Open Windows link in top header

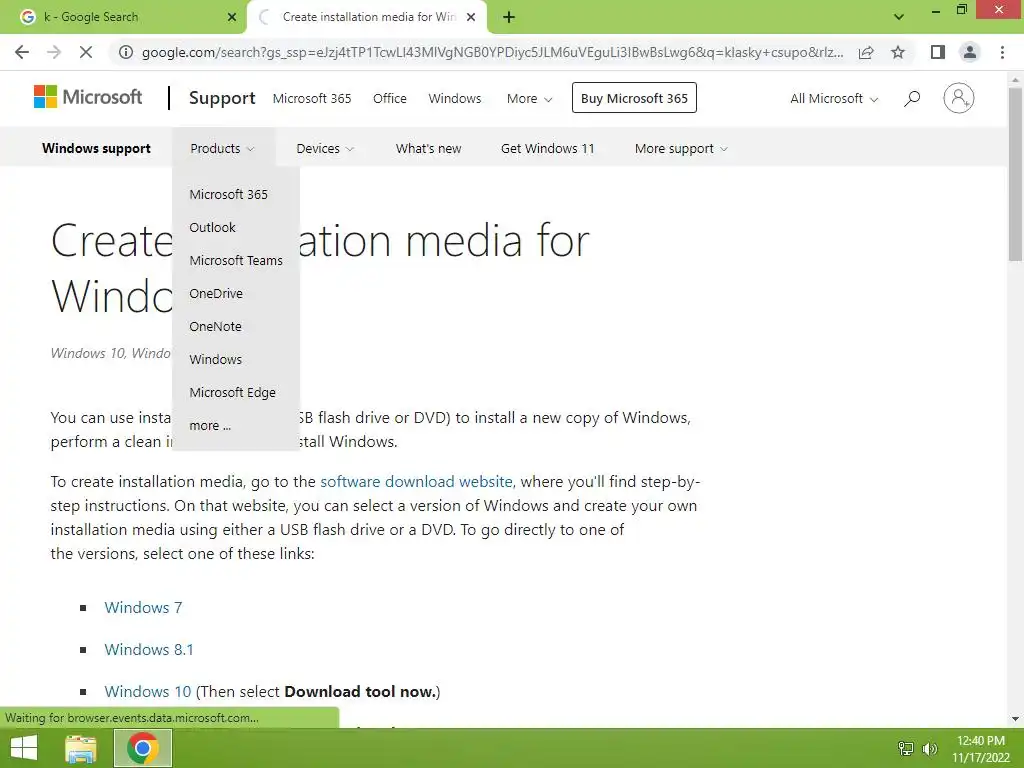455,98
